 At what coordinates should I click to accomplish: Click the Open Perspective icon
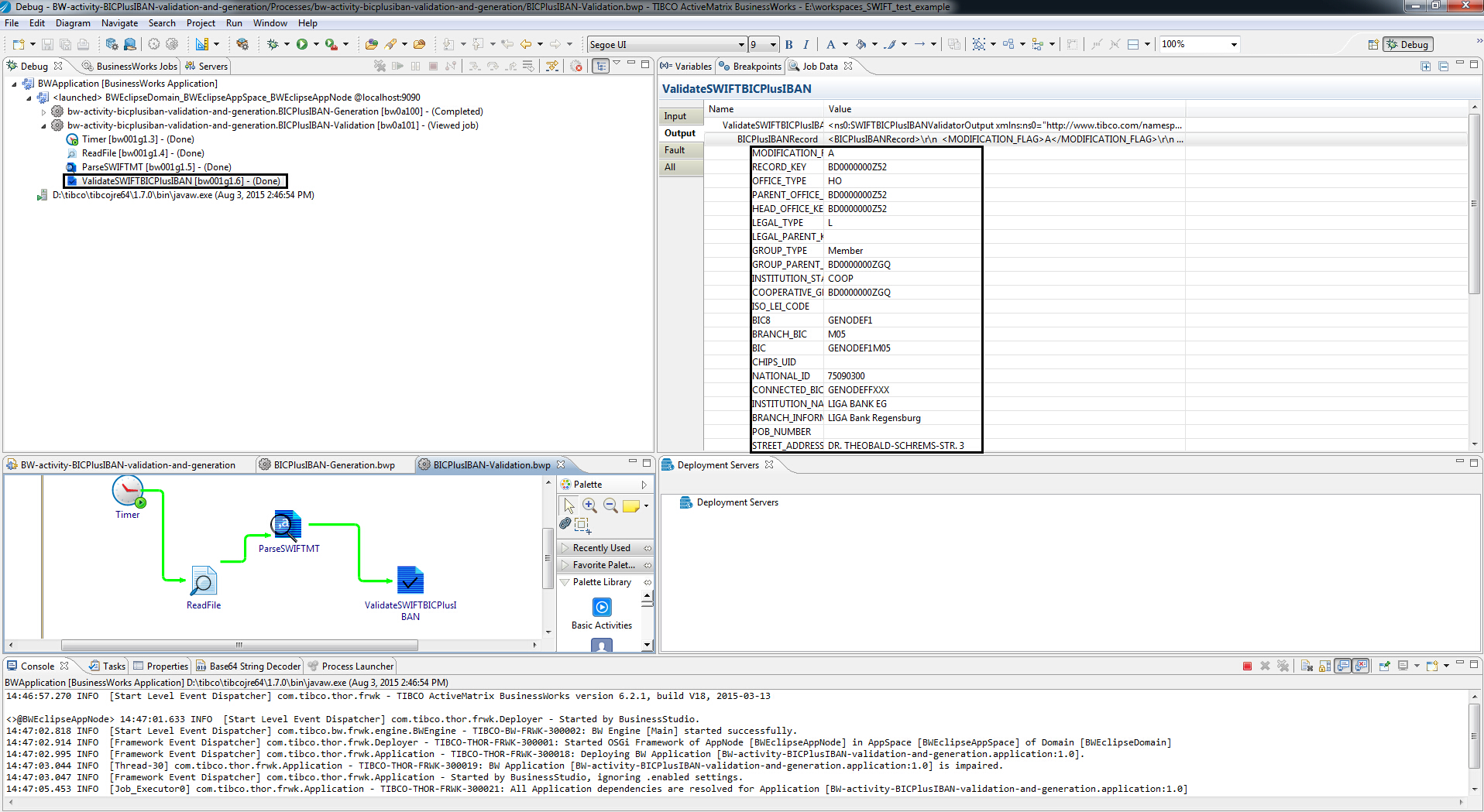[x=1373, y=44]
